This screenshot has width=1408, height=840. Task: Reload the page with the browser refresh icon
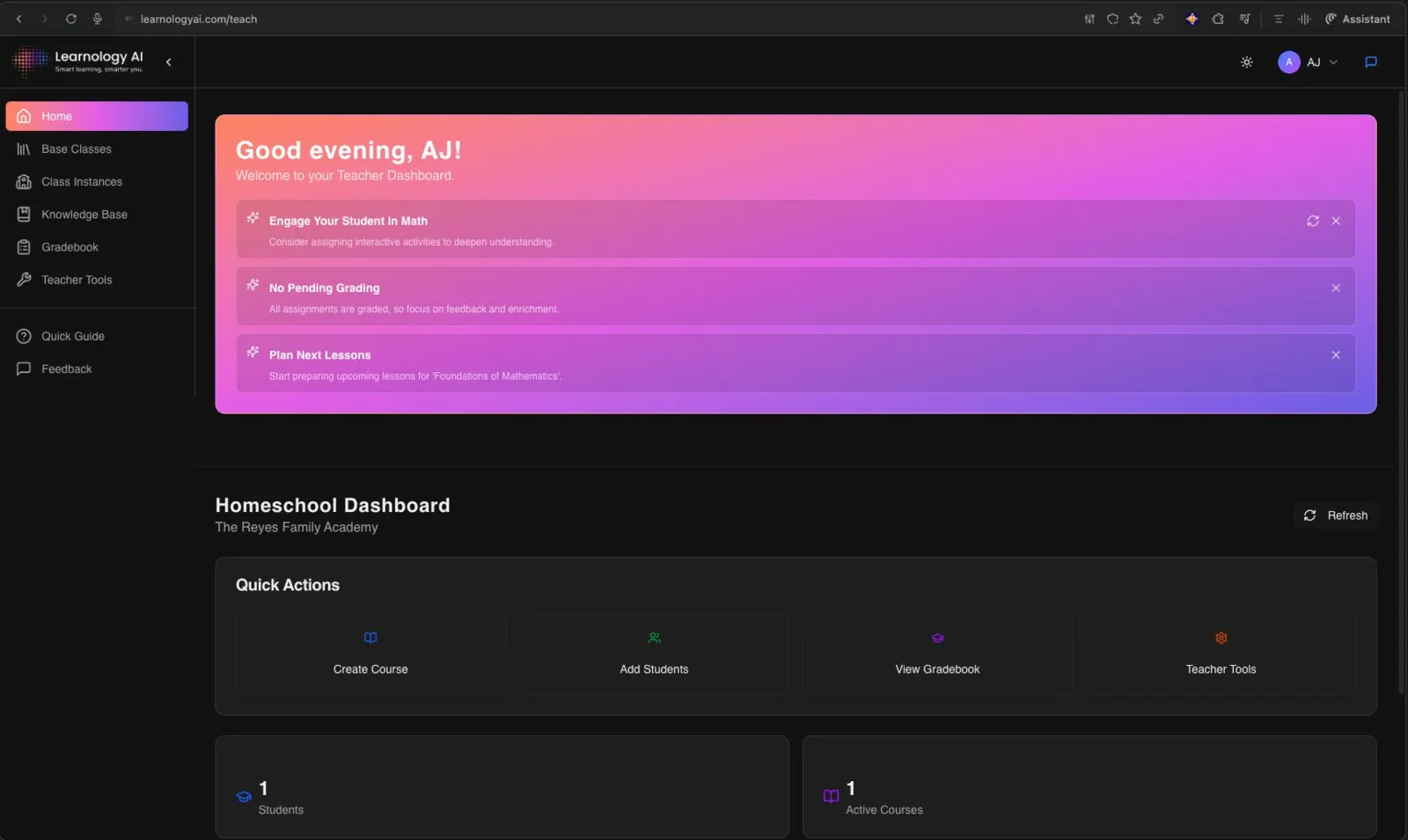coord(71,18)
